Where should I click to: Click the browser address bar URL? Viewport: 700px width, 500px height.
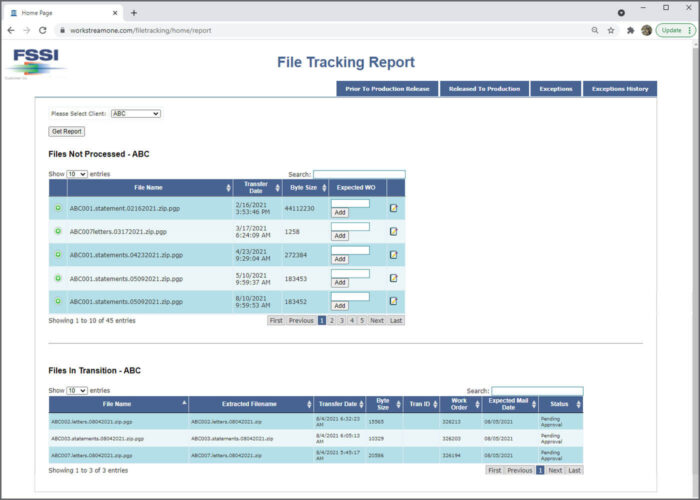(141, 30)
